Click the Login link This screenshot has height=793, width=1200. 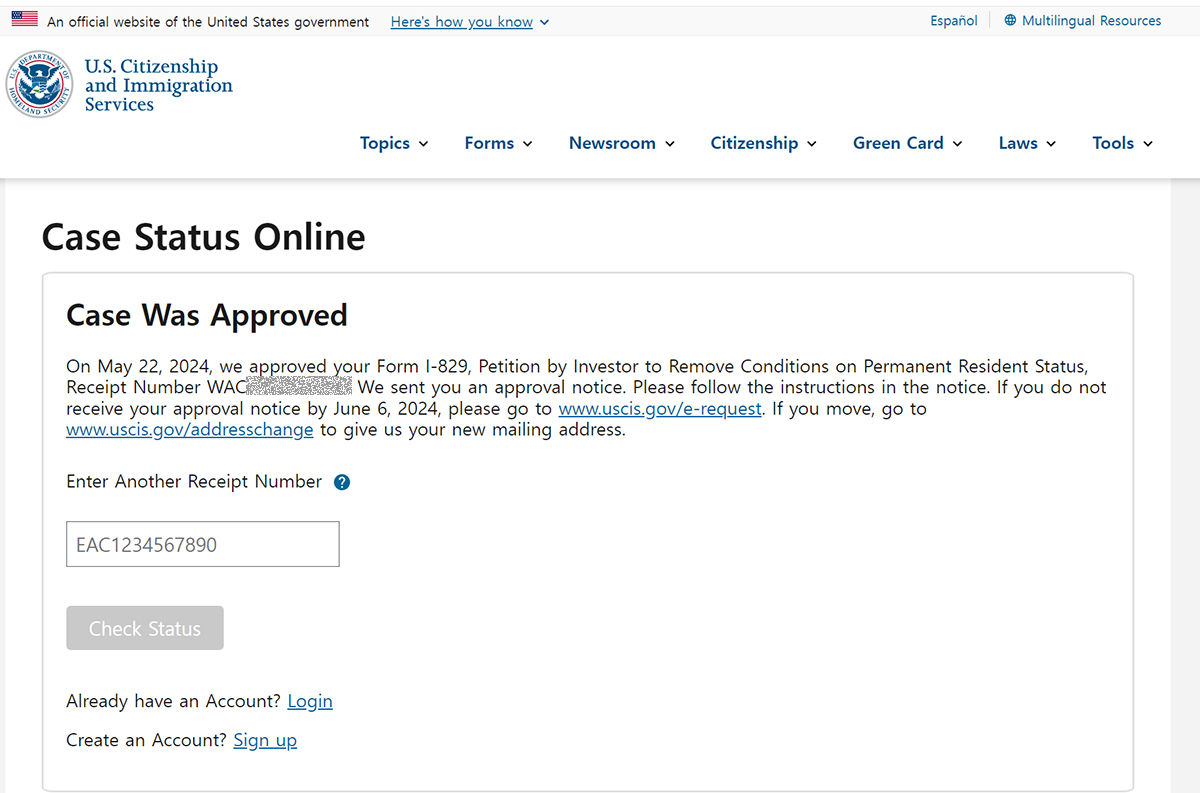[310, 701]
